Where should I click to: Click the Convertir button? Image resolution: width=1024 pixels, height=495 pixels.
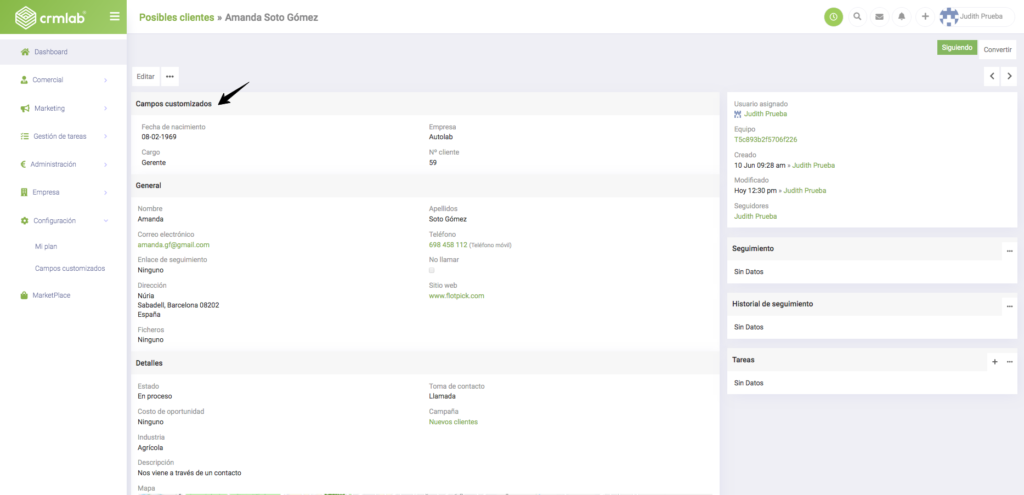[997, 48]
